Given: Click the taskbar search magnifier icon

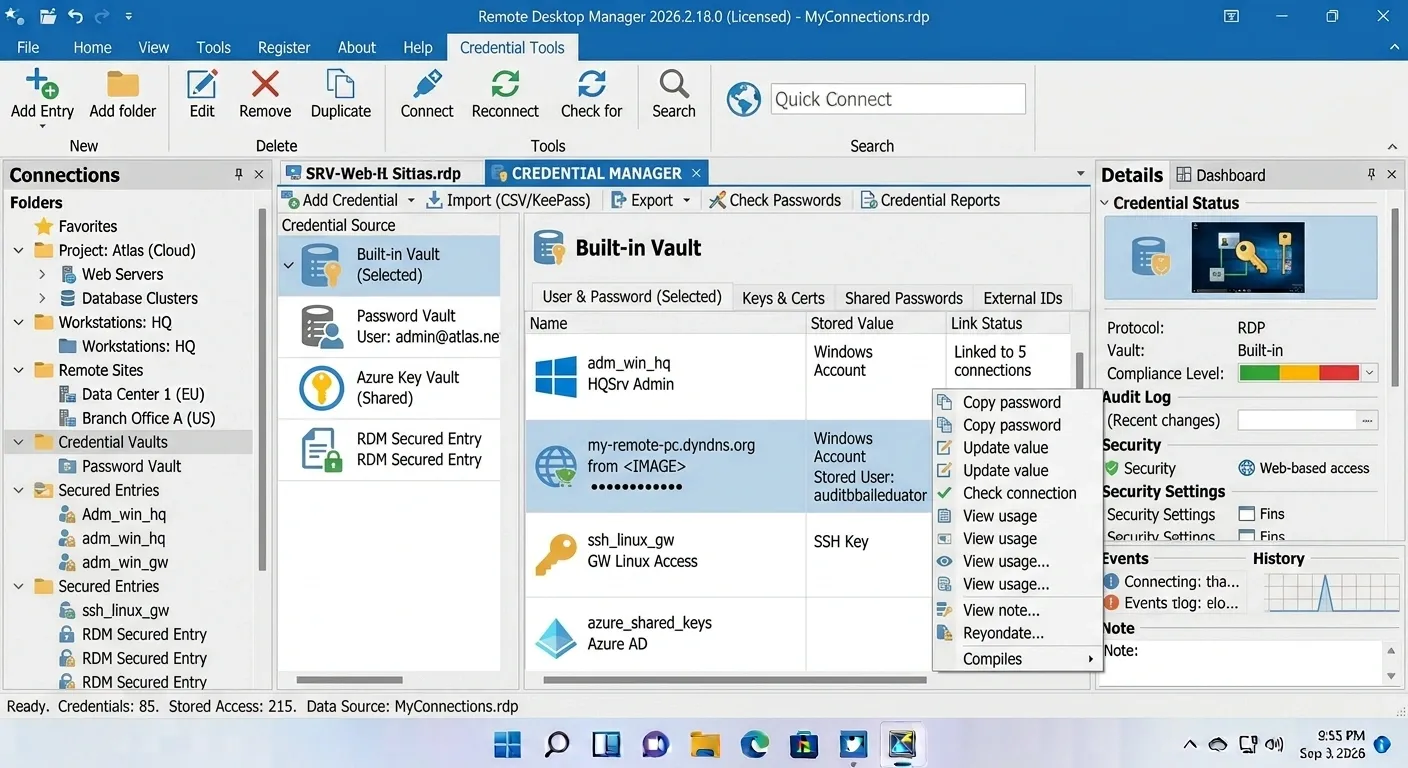Looking at the screenshot, I should (557, 744).
